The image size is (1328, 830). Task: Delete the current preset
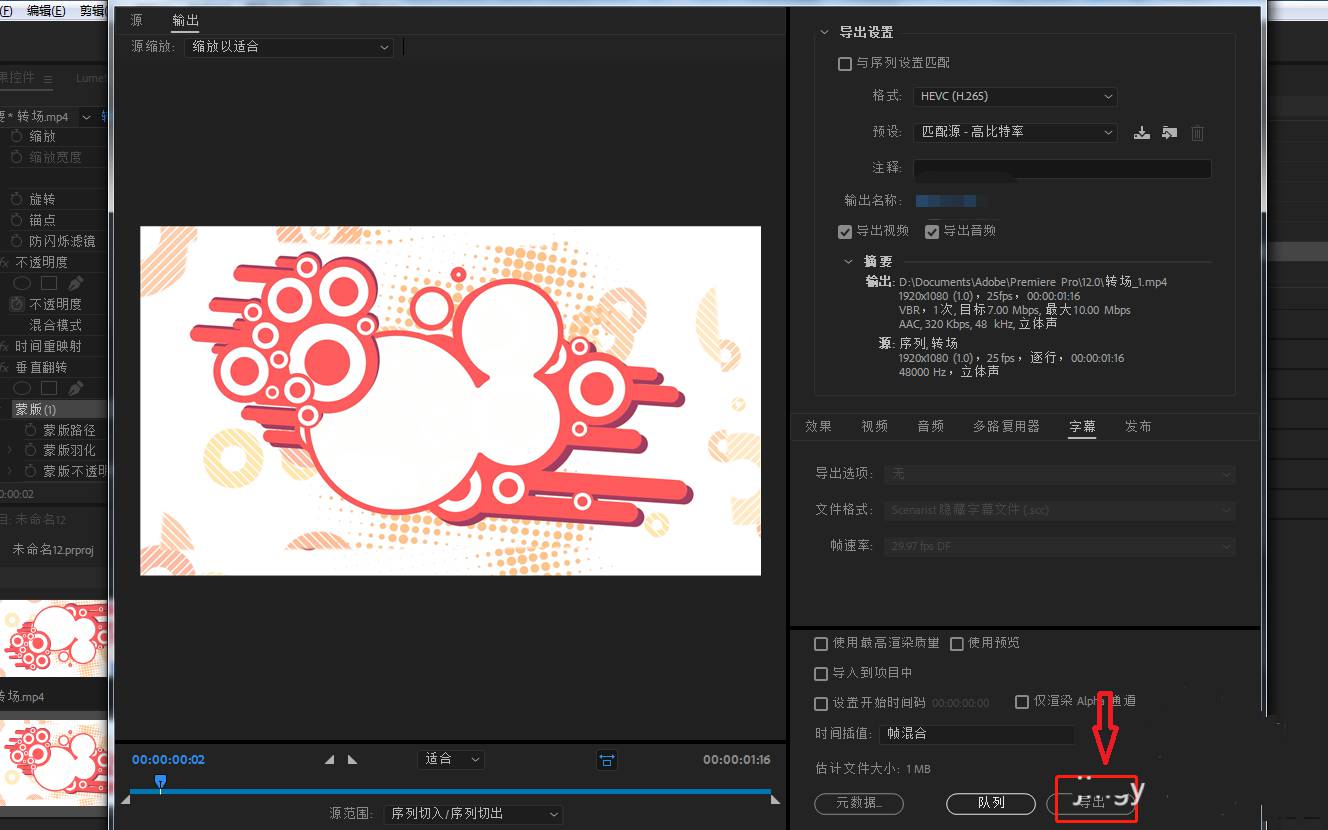pyautogui.click(x=1197, y=132)
